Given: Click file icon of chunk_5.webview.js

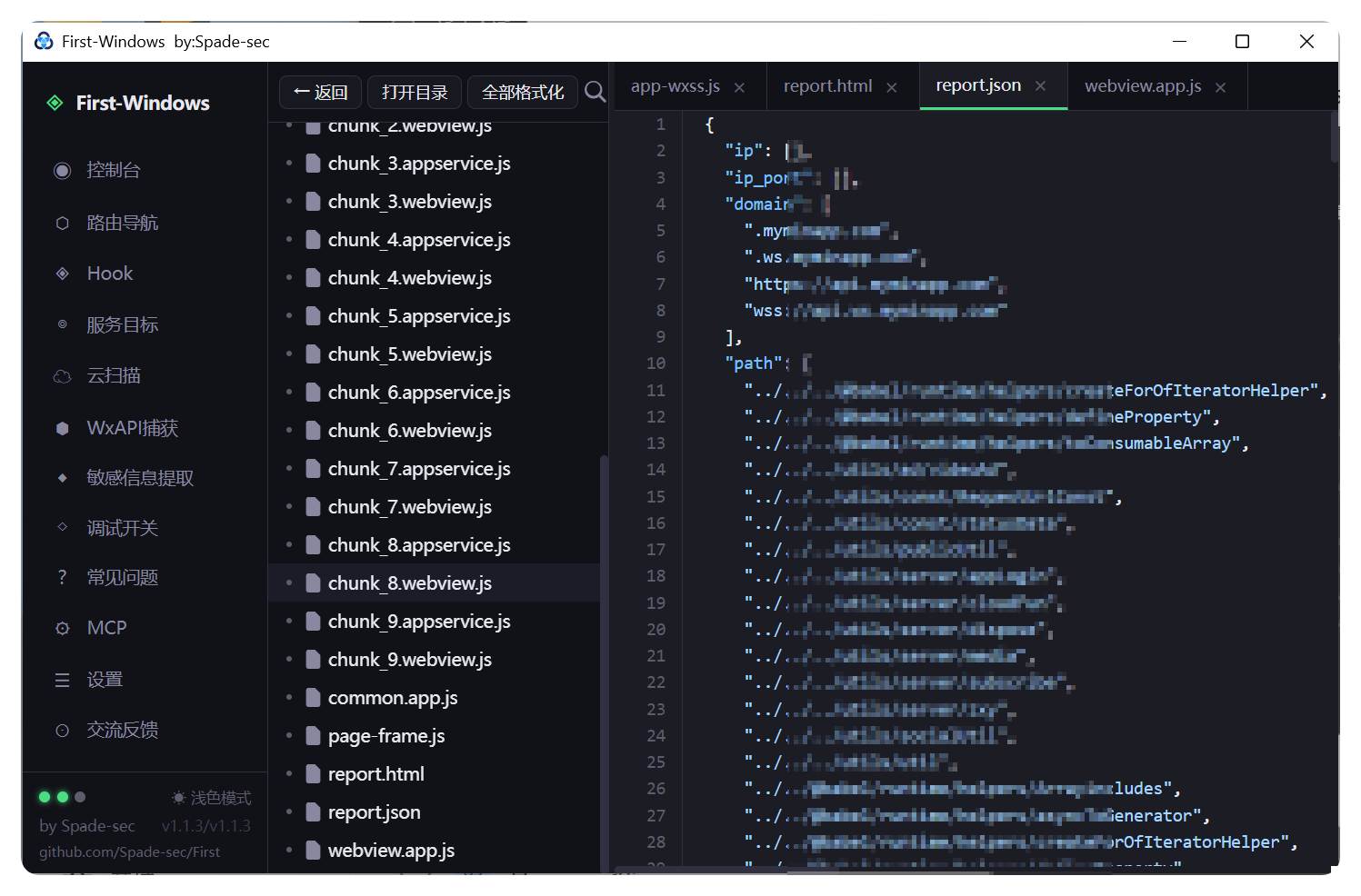Looking at the screenshot, I should (313, 354).
